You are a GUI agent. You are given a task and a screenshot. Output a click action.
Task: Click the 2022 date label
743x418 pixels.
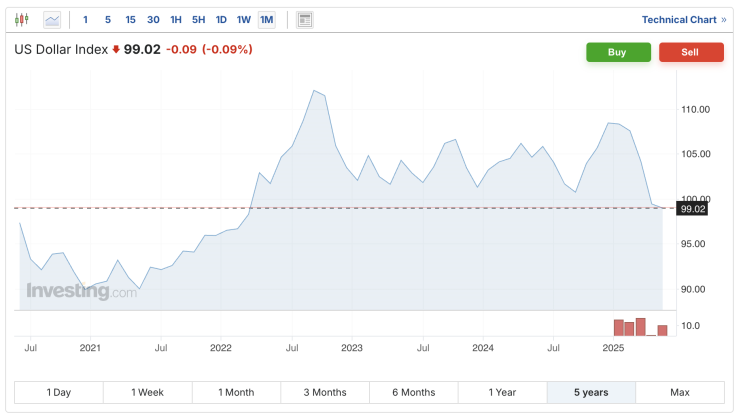coord(221,348)
